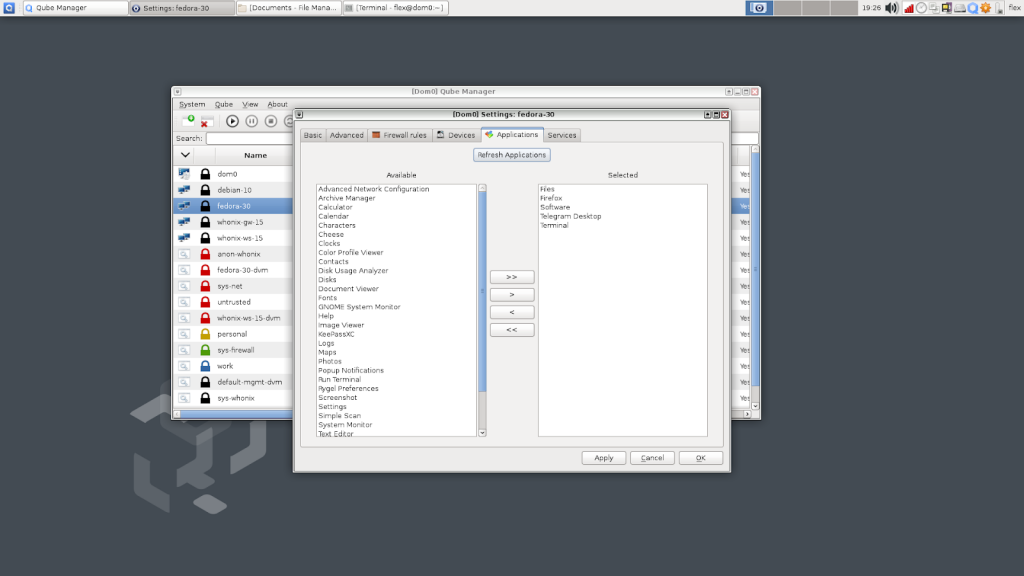Open the volume speaker icon in tray
This screenshot has height=576, width=1024.
(x=891, y=8)
